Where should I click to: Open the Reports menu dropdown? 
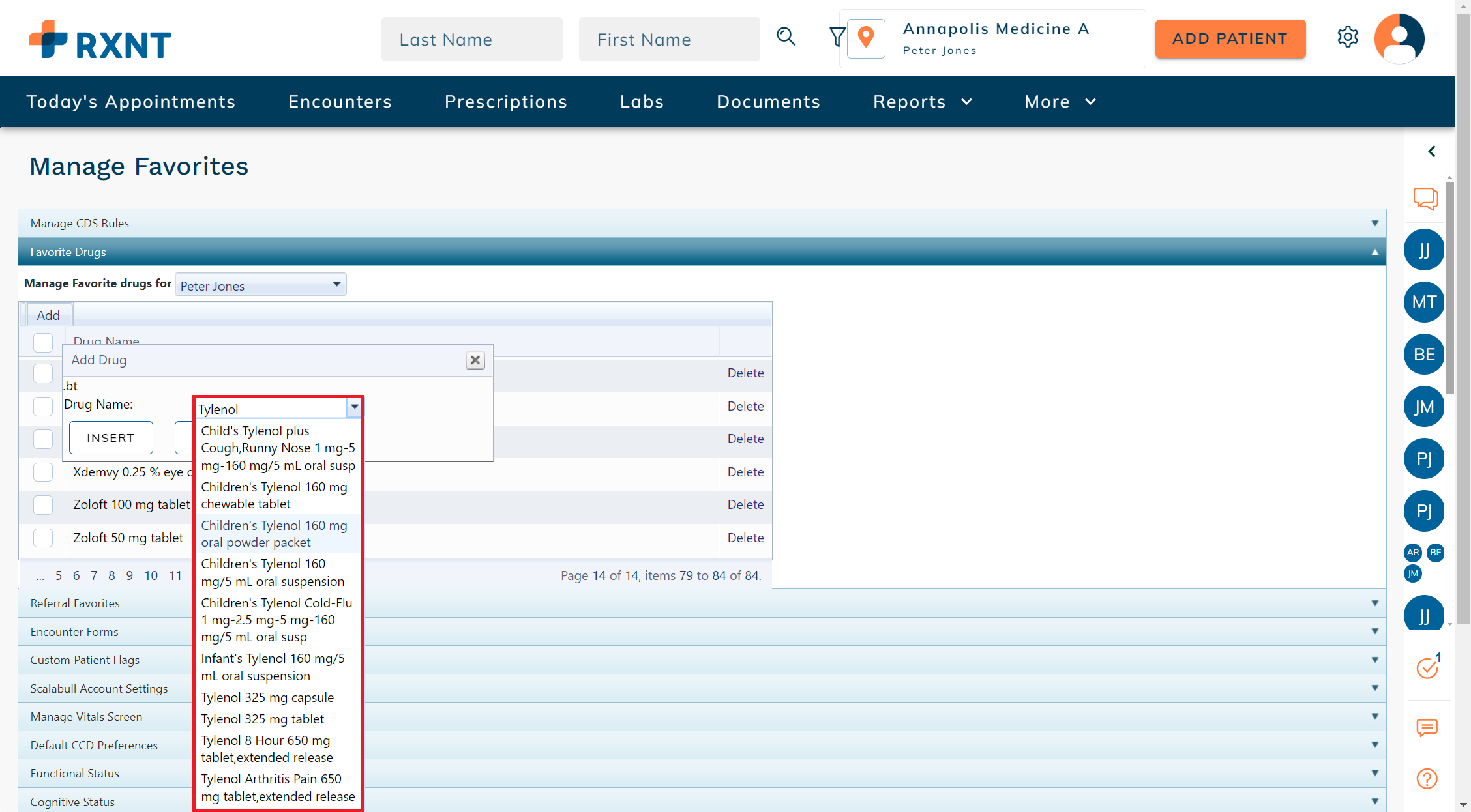point(923,102)
